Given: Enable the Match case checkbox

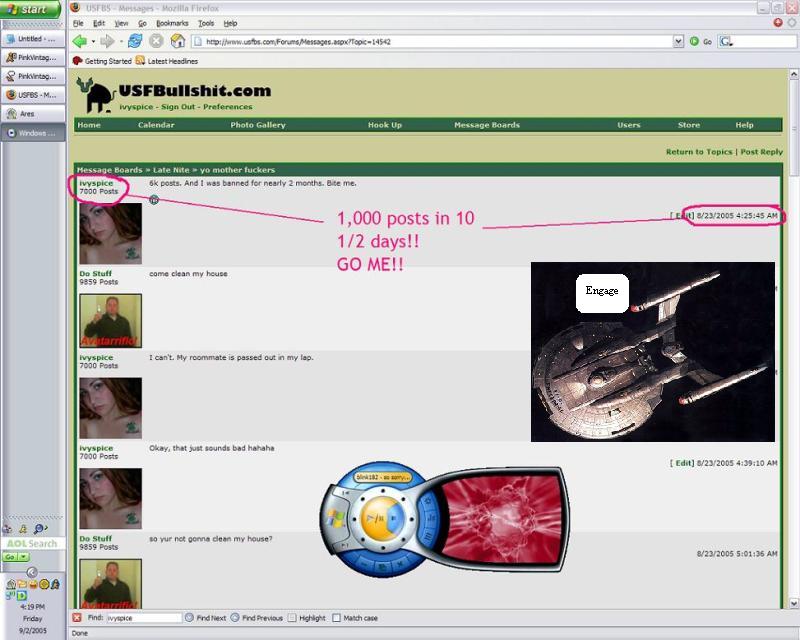Looking at the screenshot, I should pyautogui.click(x=336, y=618).
